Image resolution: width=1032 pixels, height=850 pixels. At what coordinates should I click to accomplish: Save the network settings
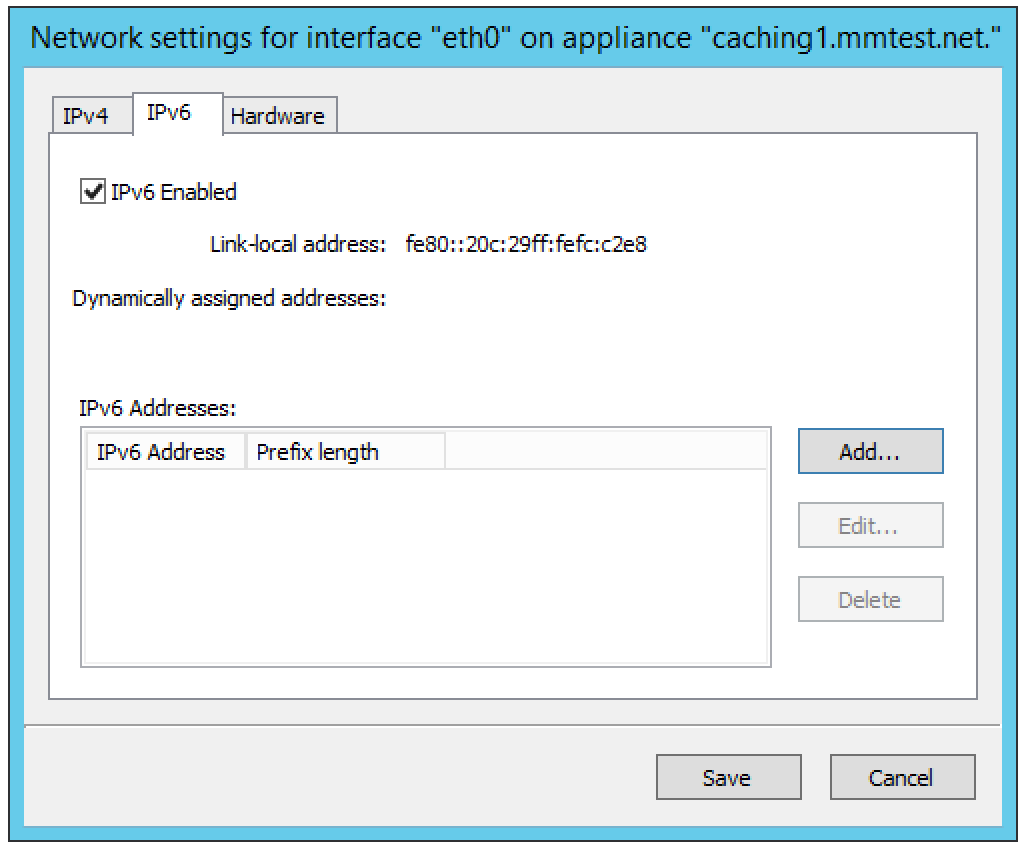(729, 778)
